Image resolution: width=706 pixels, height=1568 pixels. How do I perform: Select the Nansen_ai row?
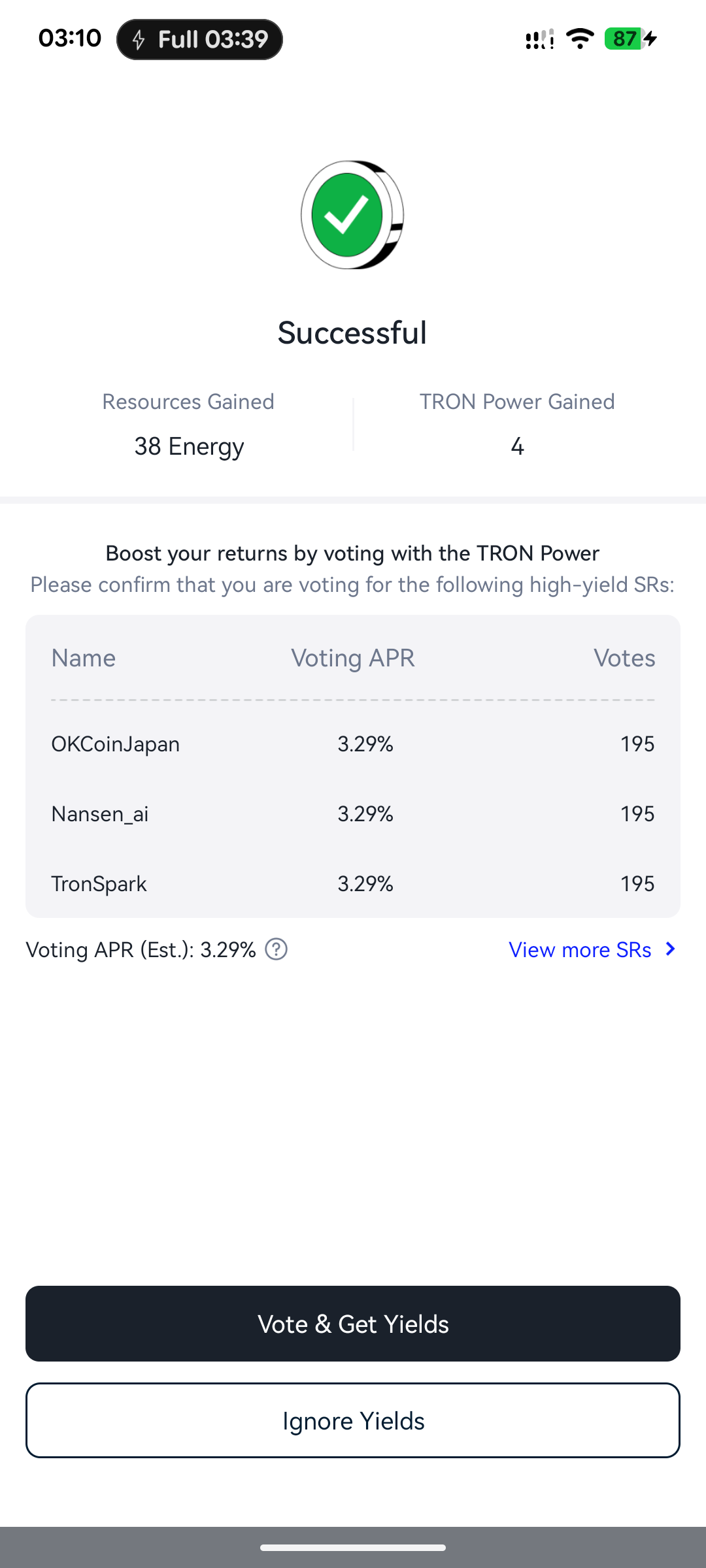tap(353, 814)
